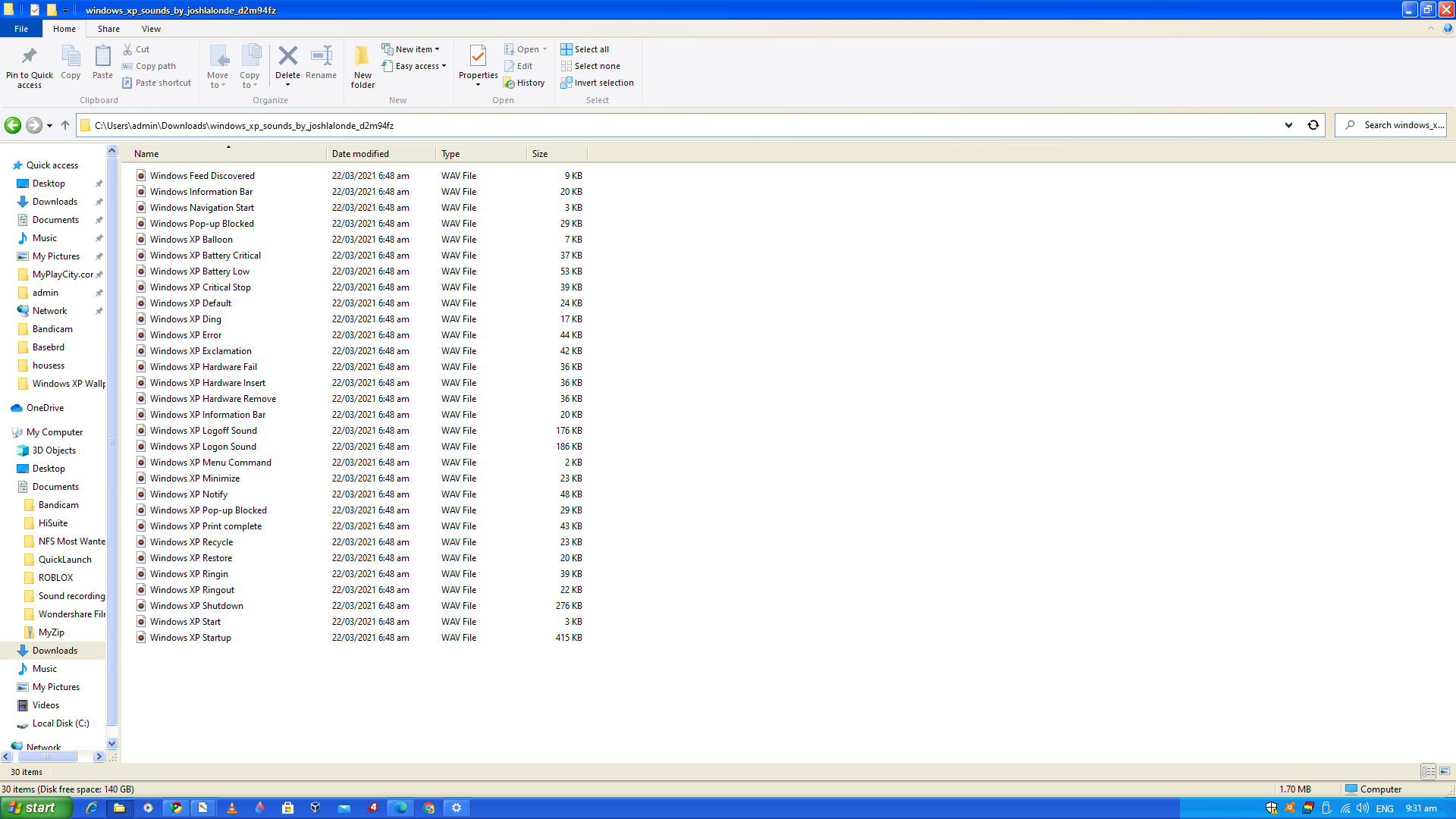Click the Search windows_x... search box
Viewport: 1456px width, 819px height.
1391,125
